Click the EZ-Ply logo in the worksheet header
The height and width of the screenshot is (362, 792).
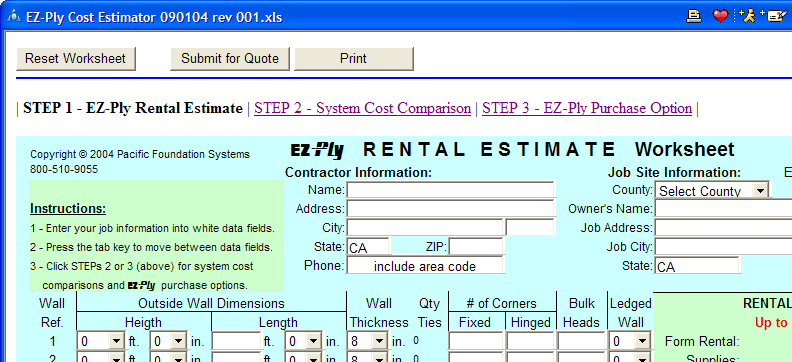(x=317, y=150)
